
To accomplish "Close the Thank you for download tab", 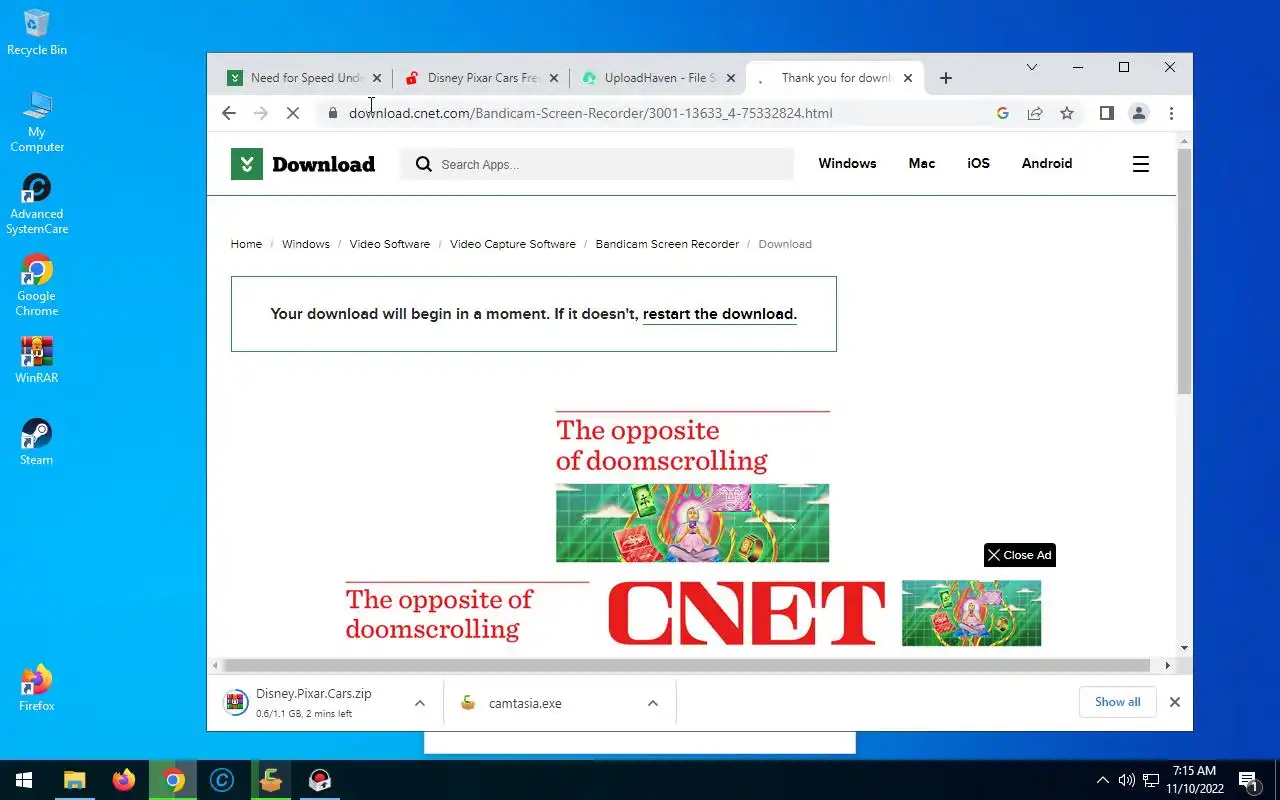I will (908, 78).
